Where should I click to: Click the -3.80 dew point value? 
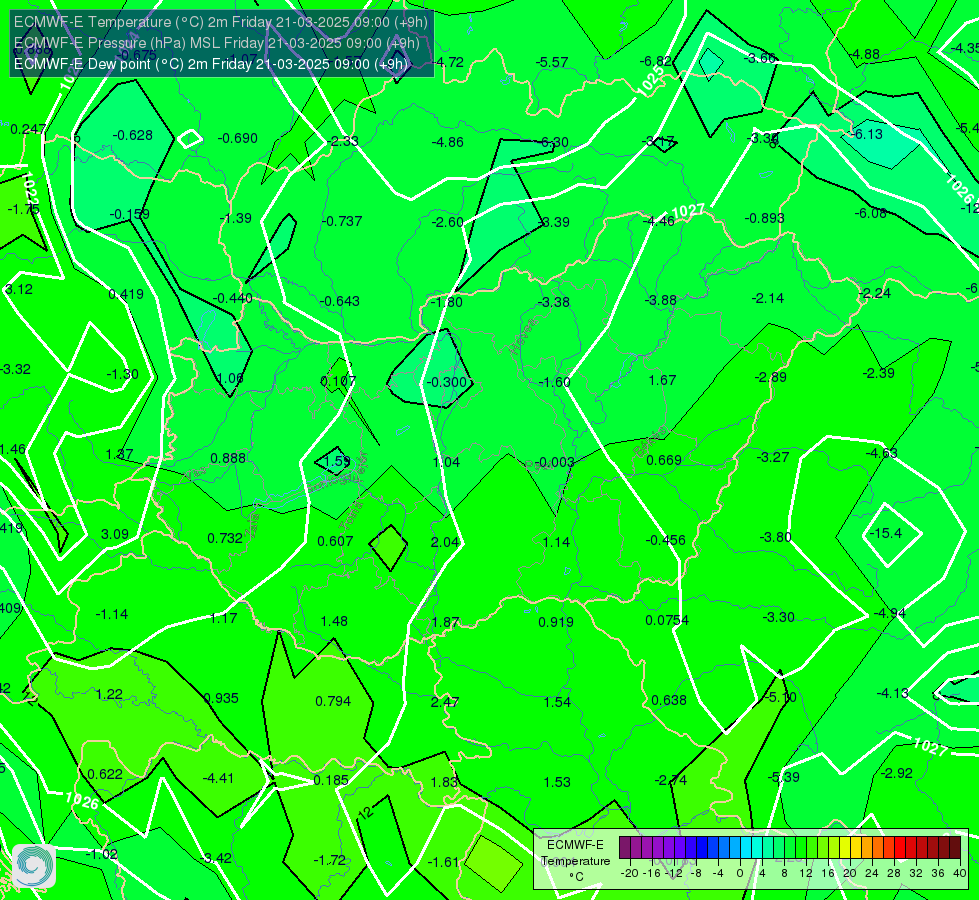[x=775, y=537]
